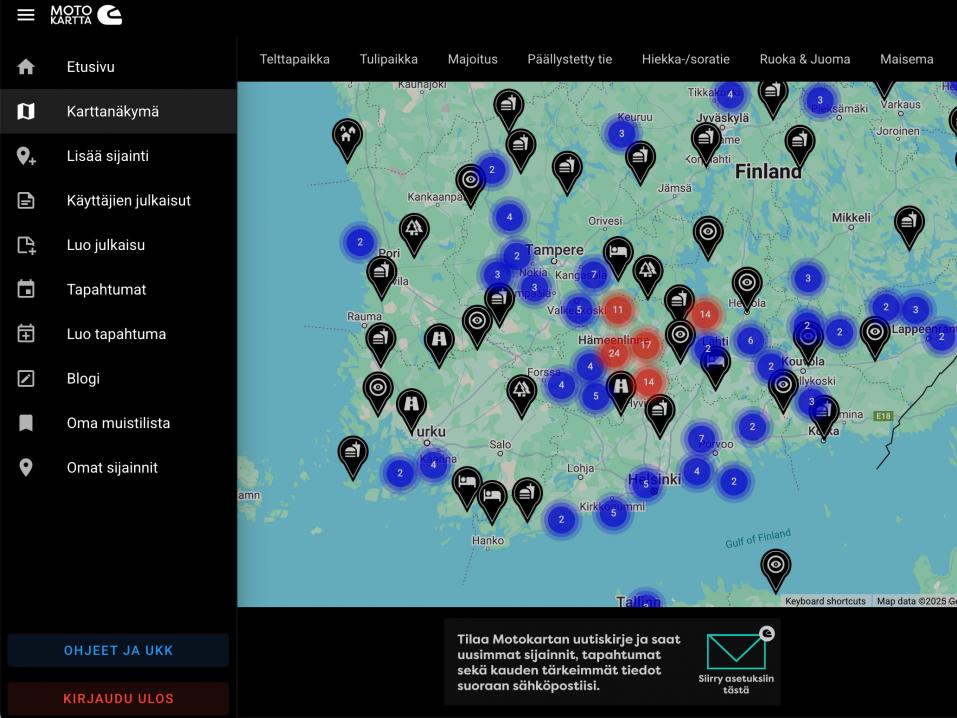Click the Lisää sijainti pin icon

pos(26,156)
